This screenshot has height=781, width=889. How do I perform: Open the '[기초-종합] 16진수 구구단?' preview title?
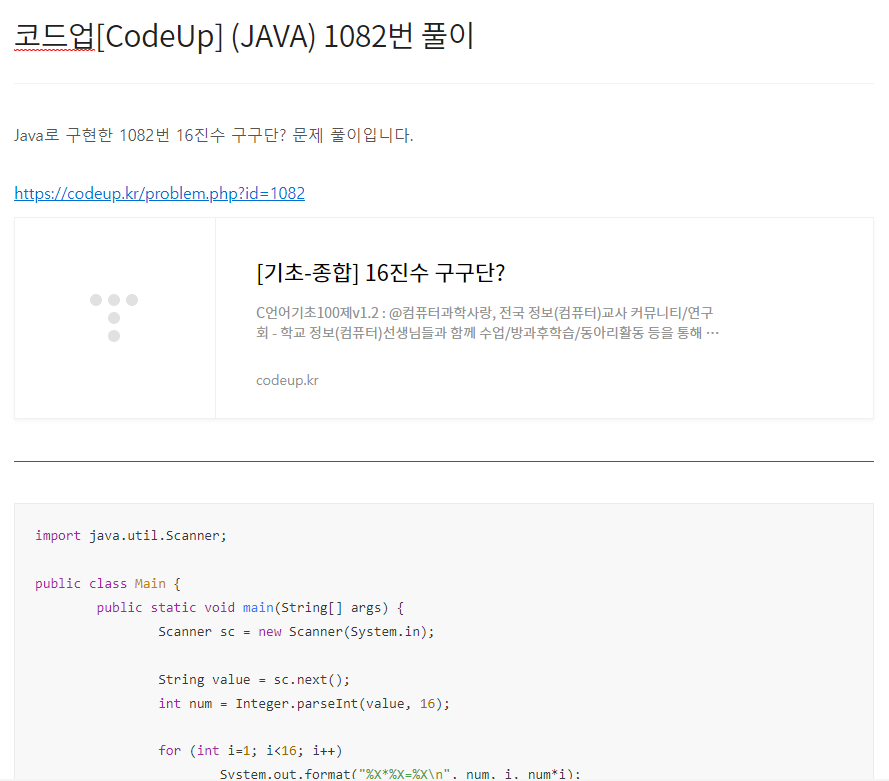click(x=380, y=273)
